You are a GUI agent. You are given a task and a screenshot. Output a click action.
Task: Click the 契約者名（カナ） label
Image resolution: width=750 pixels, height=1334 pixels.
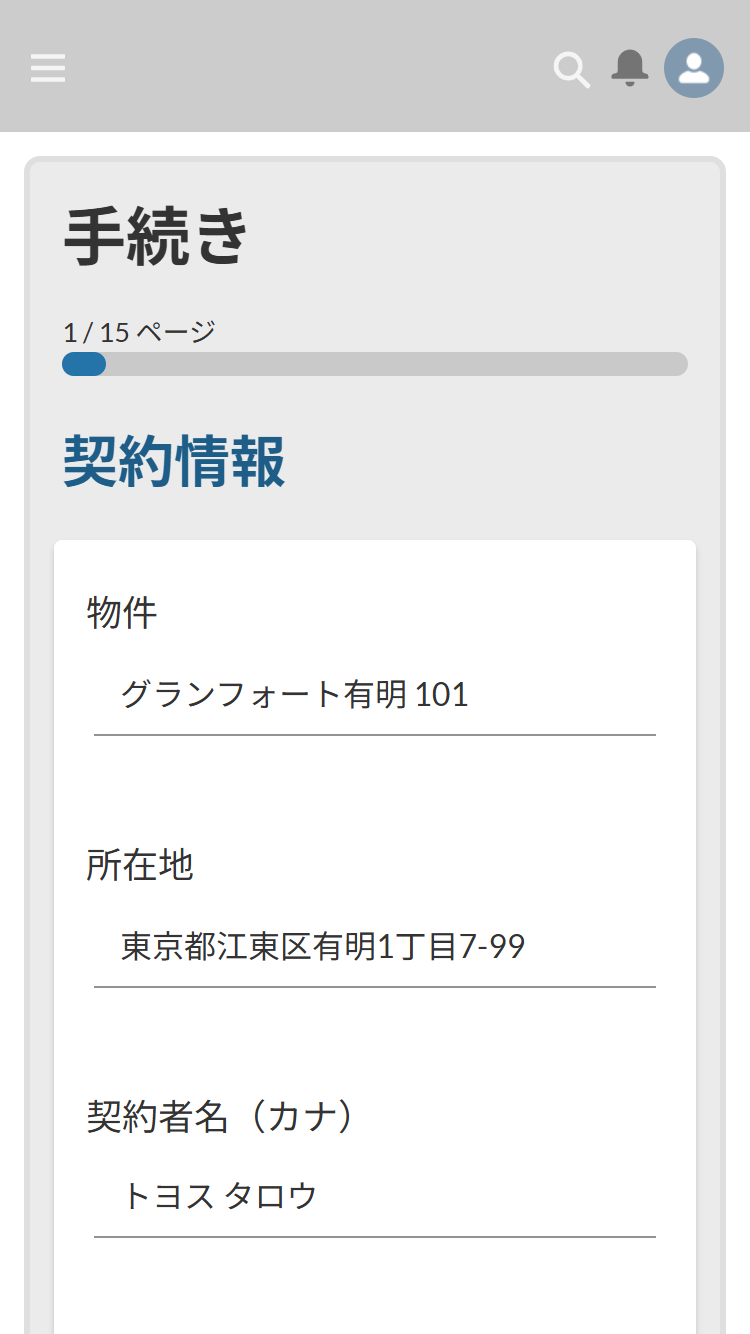coord(221,1117)
